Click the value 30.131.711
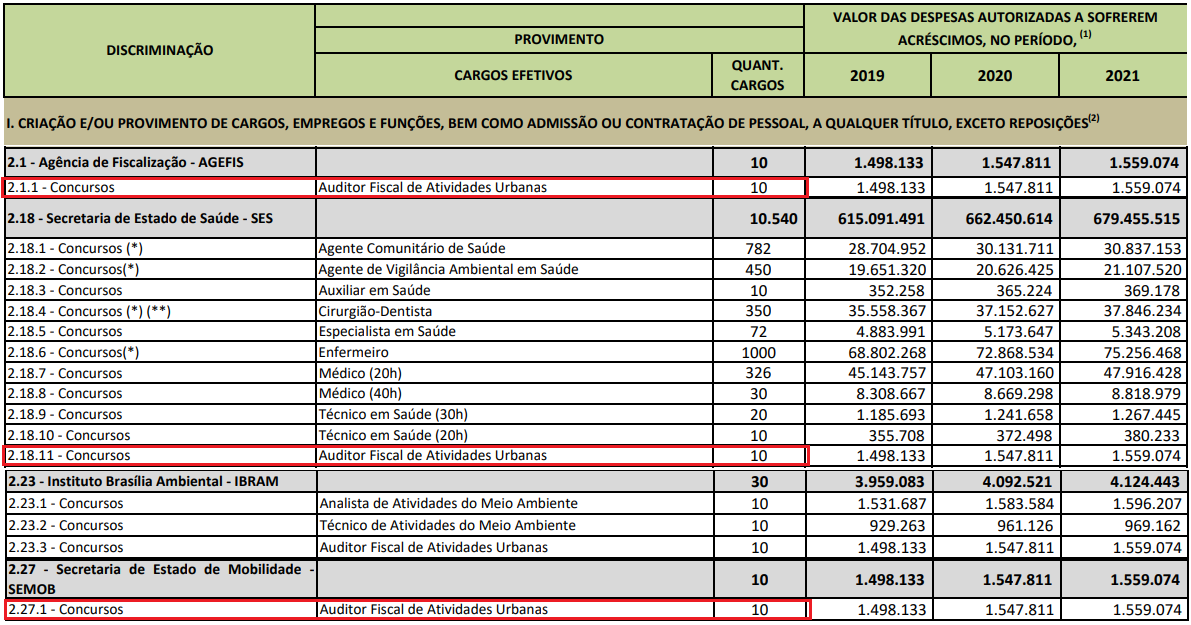Viewport: 1191px width, 625px height. [1015, 249]
